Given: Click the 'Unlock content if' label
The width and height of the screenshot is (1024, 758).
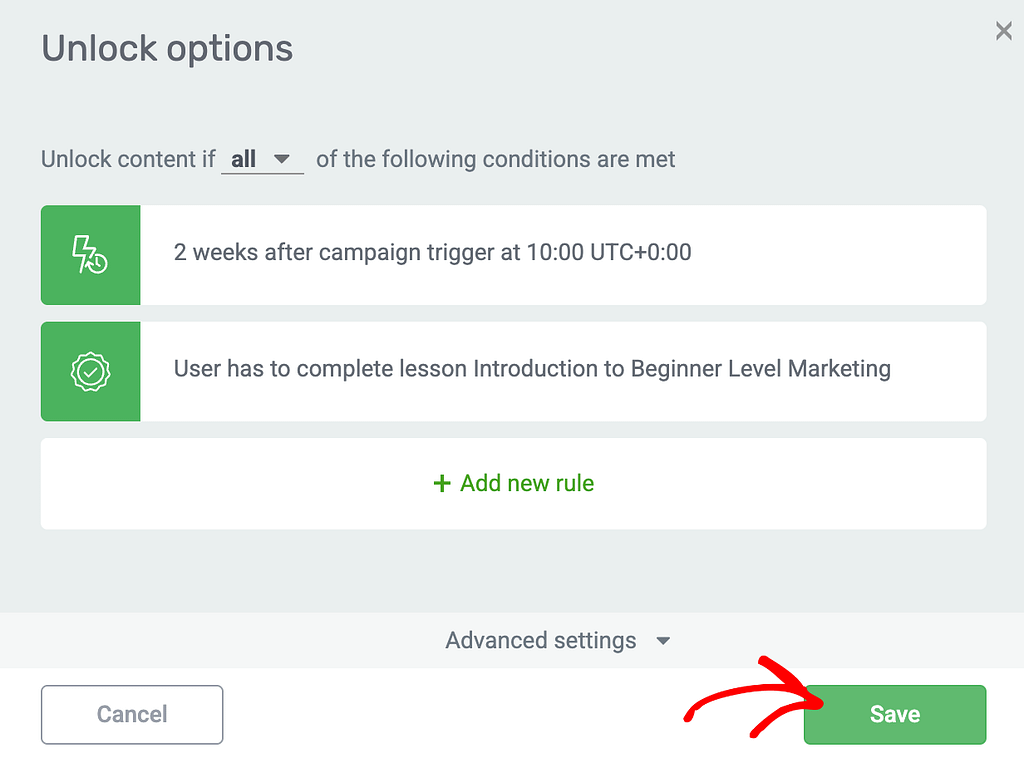Looking at the screenshot, I should (128, 159).
